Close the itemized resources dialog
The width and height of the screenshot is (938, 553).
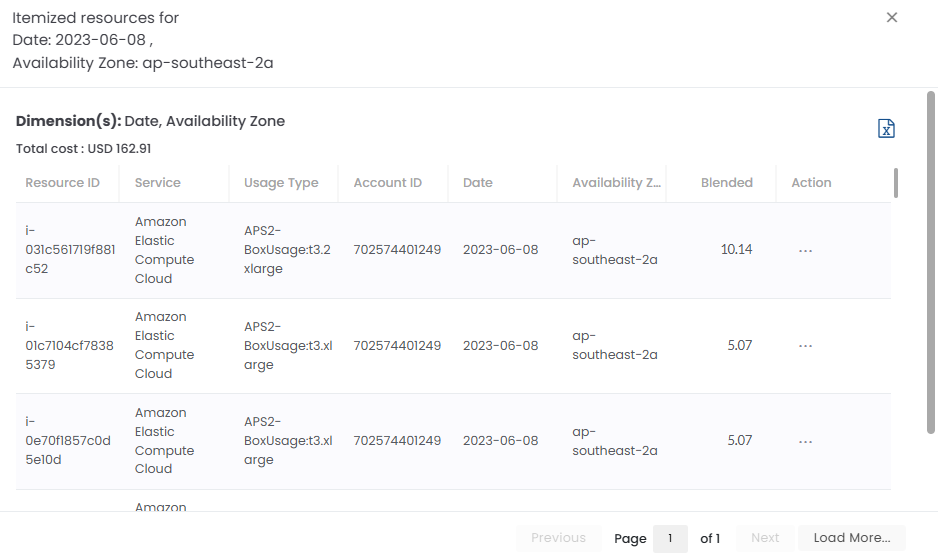point(892,17)
